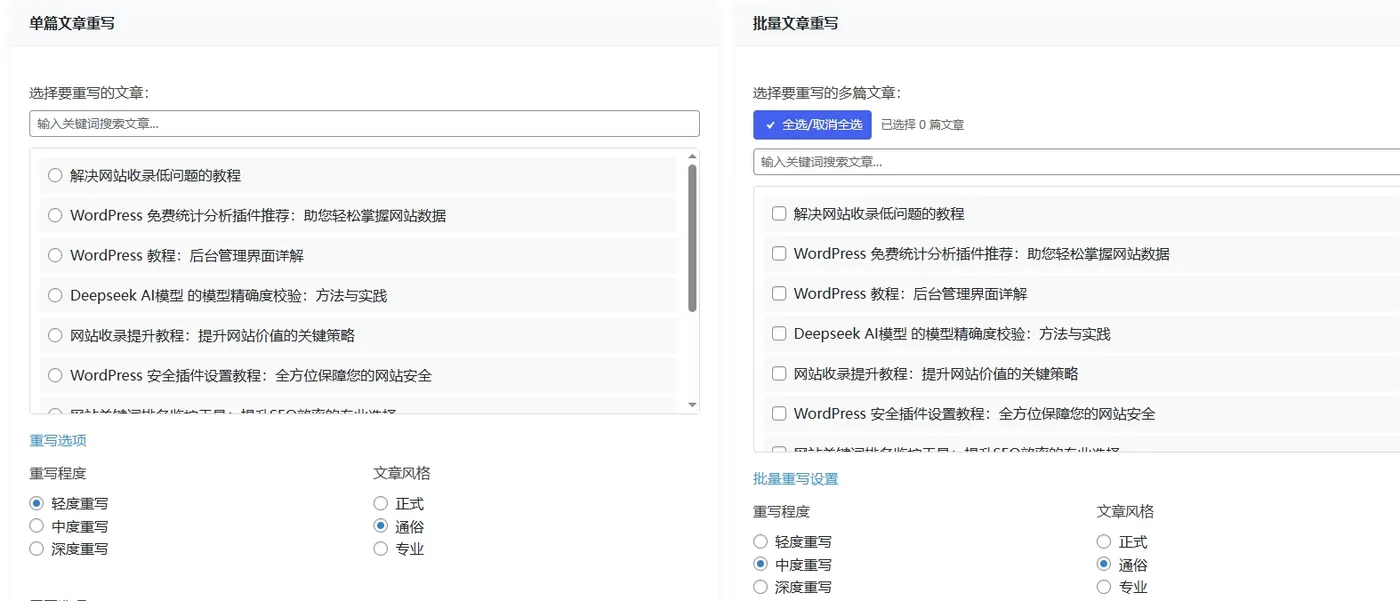Click 重写程度 label in single rewrite panel

58,473
